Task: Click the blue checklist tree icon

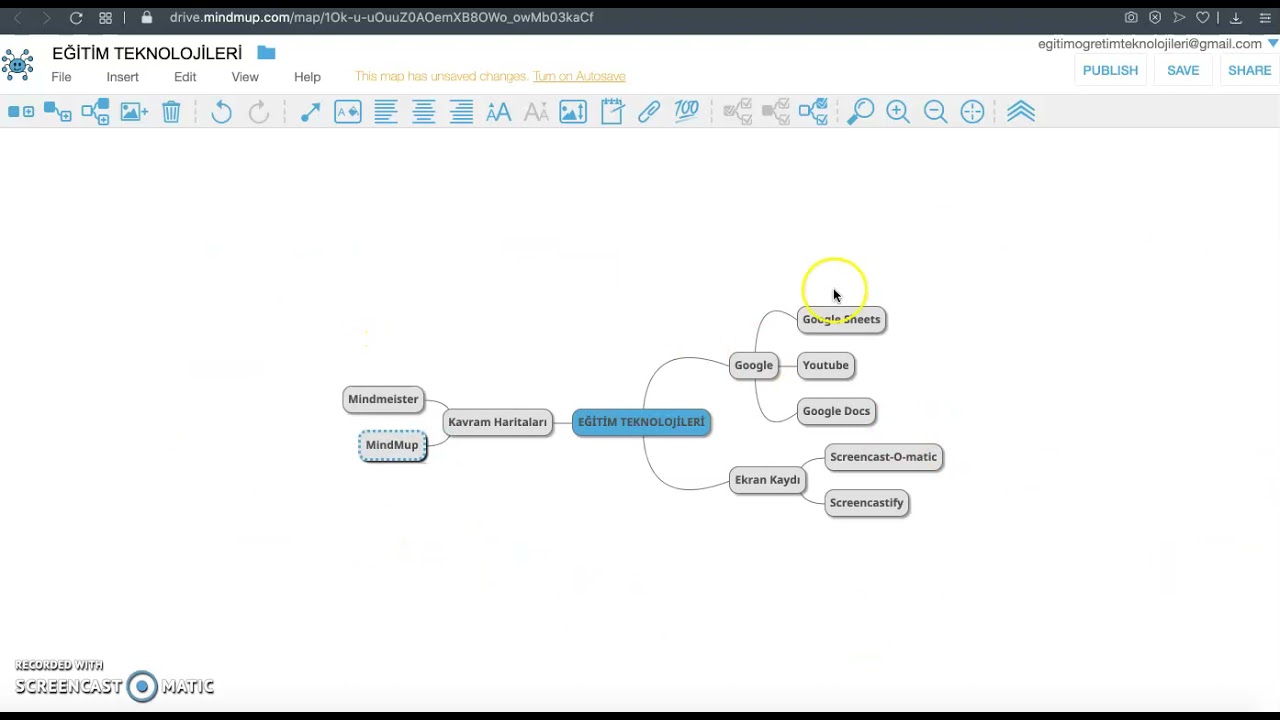Action: 813,112
